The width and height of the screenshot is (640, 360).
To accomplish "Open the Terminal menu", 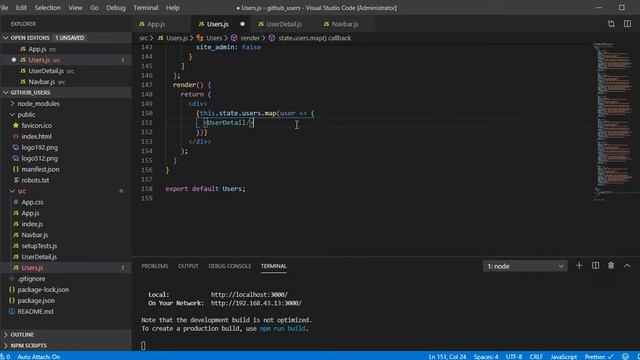I will pyautogui.click(x=146, y=8).
